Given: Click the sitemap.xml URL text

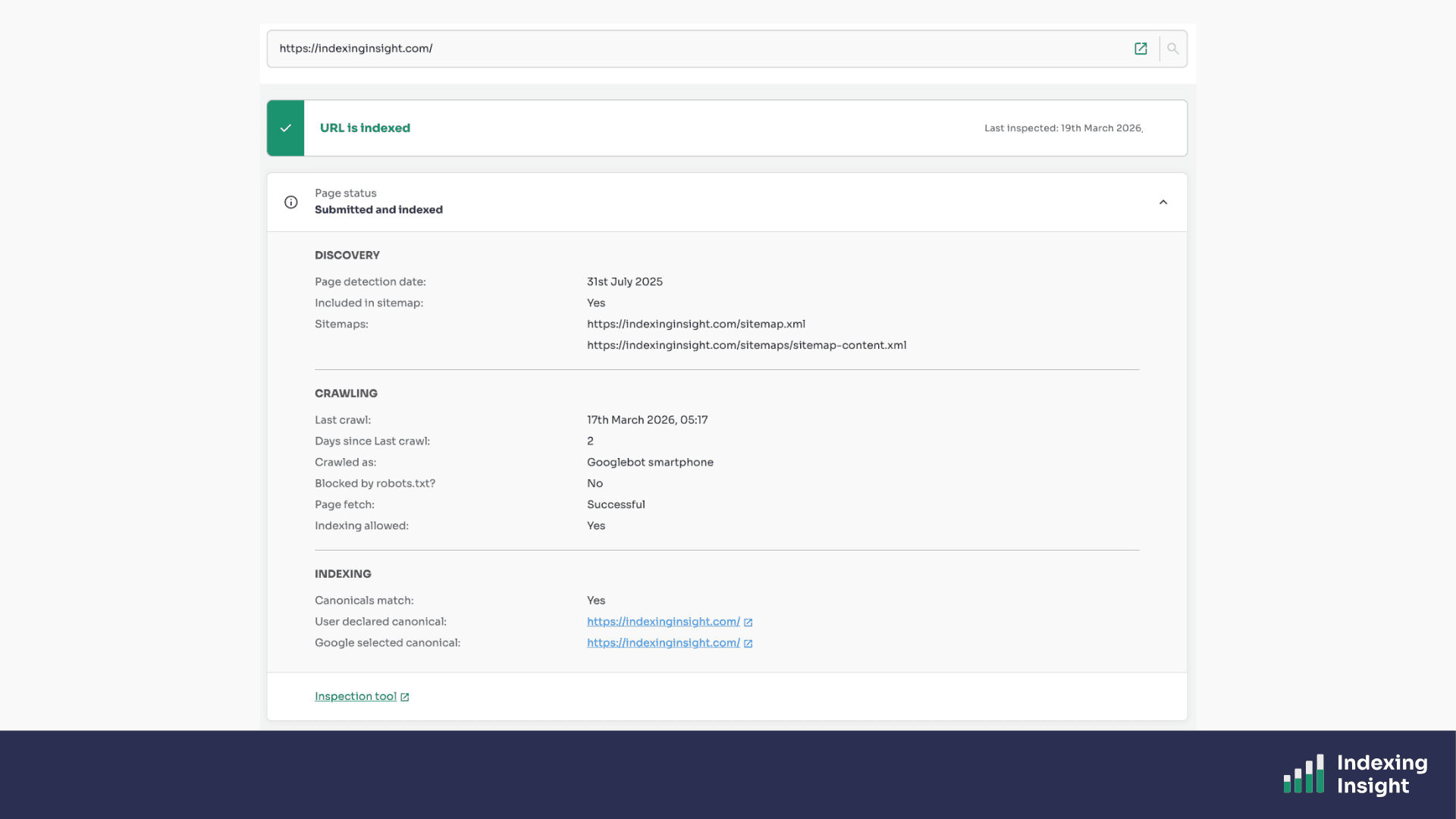Looking at the screenshot, I should click(695, 324).
